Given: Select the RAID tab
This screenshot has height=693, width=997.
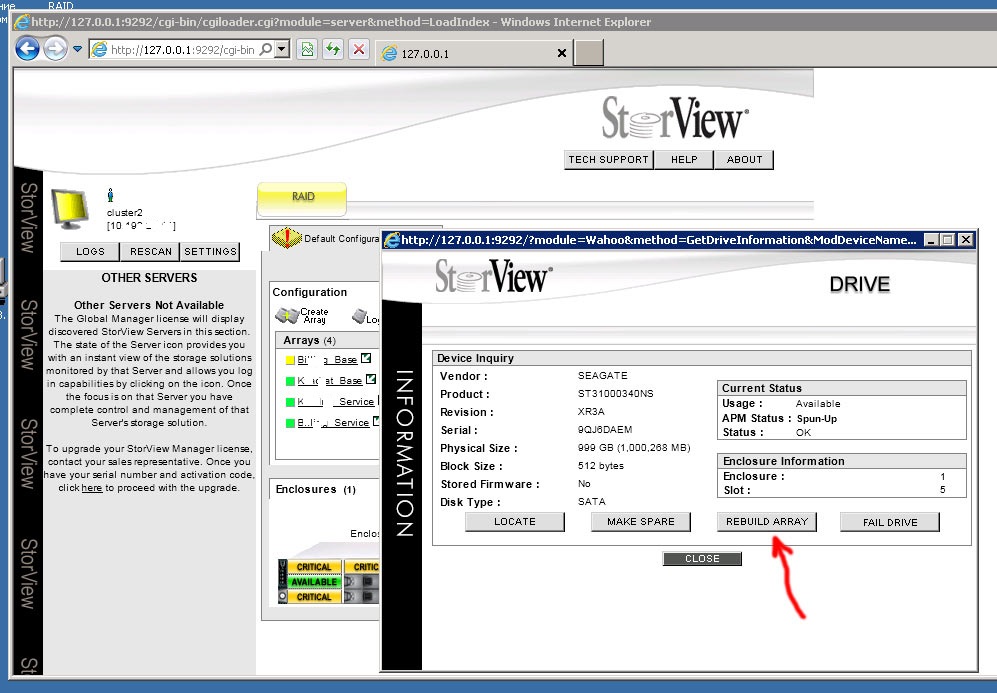Looking at the screenshot, I should (x=302, y=197).
